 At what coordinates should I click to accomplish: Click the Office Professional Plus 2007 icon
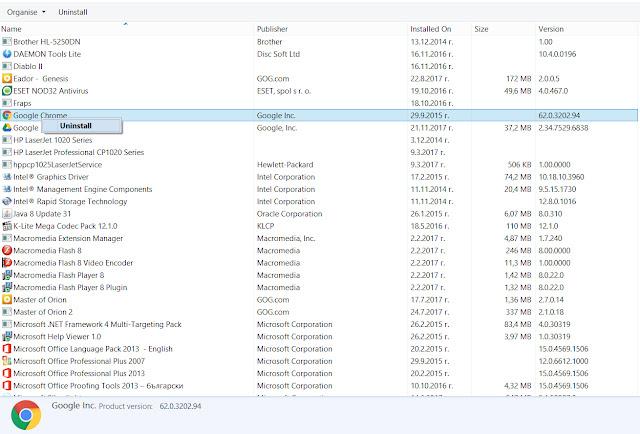pyautogui.click(x=7, y=361)
